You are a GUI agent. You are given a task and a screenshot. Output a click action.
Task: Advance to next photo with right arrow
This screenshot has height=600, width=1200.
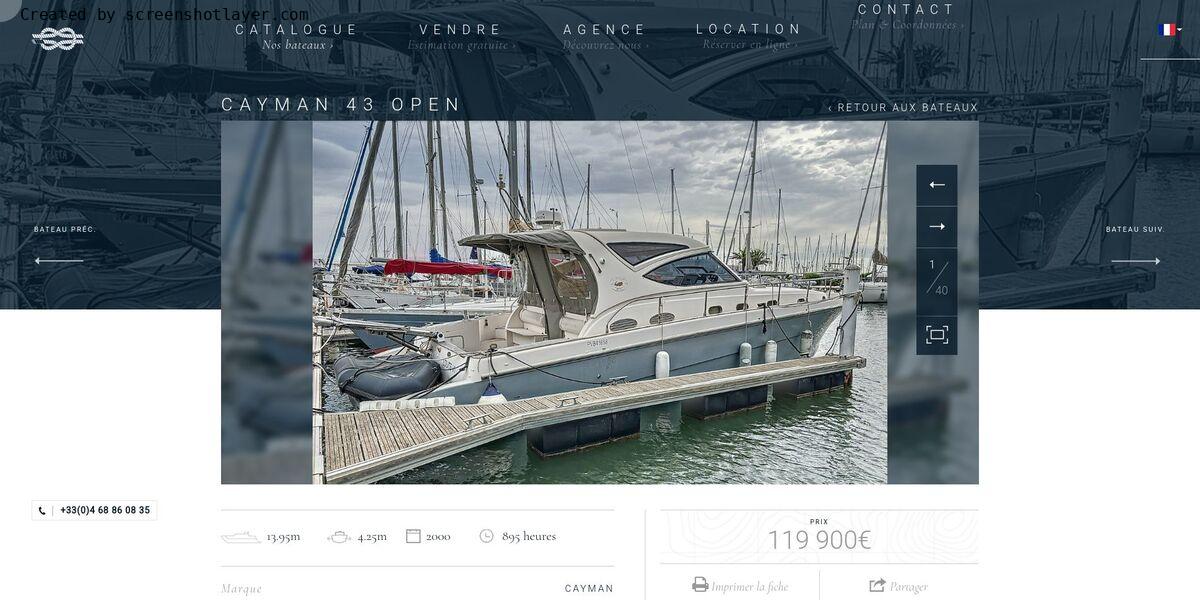click(937, 227)
